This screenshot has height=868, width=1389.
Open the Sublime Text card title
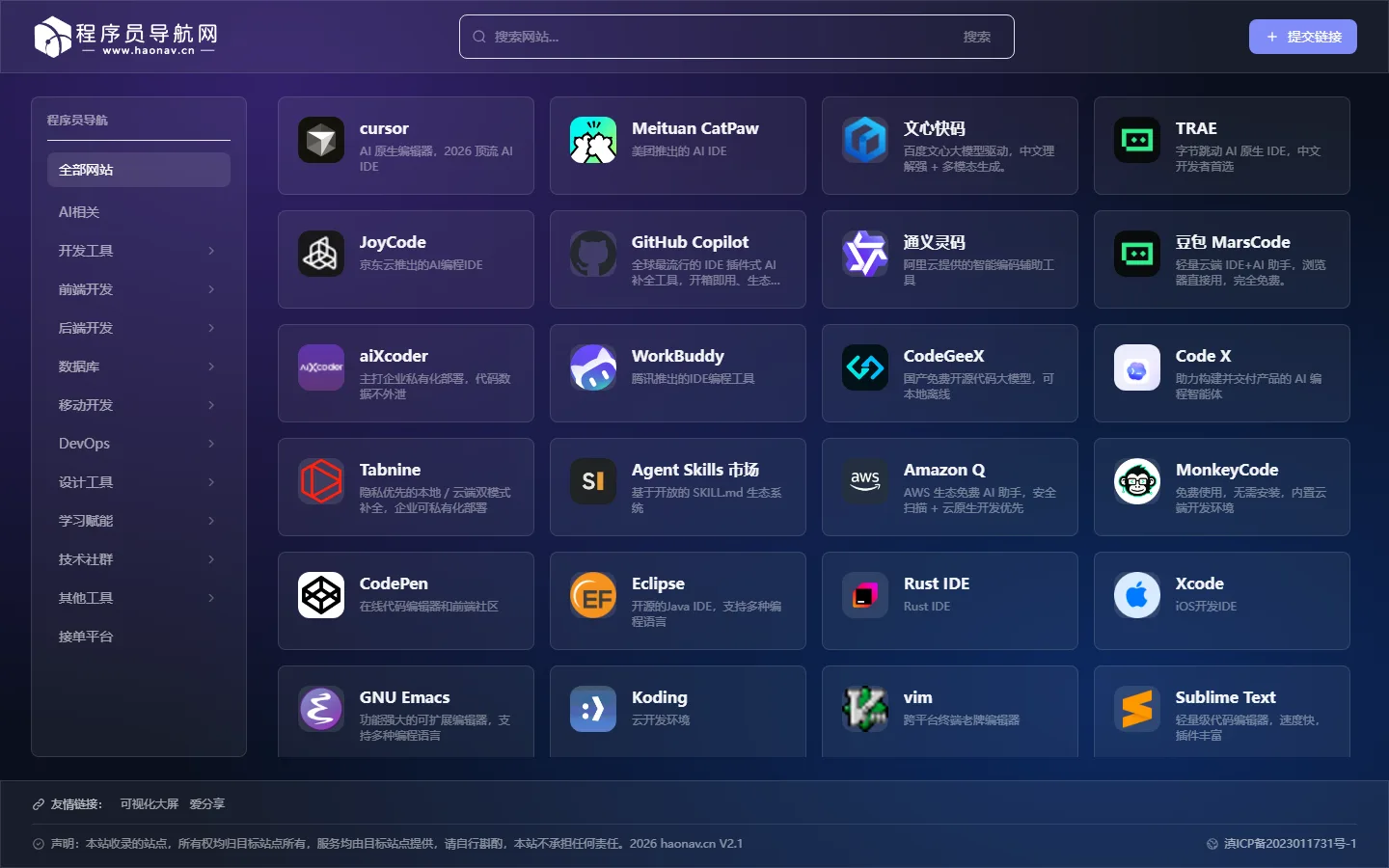click(1225, 697)
